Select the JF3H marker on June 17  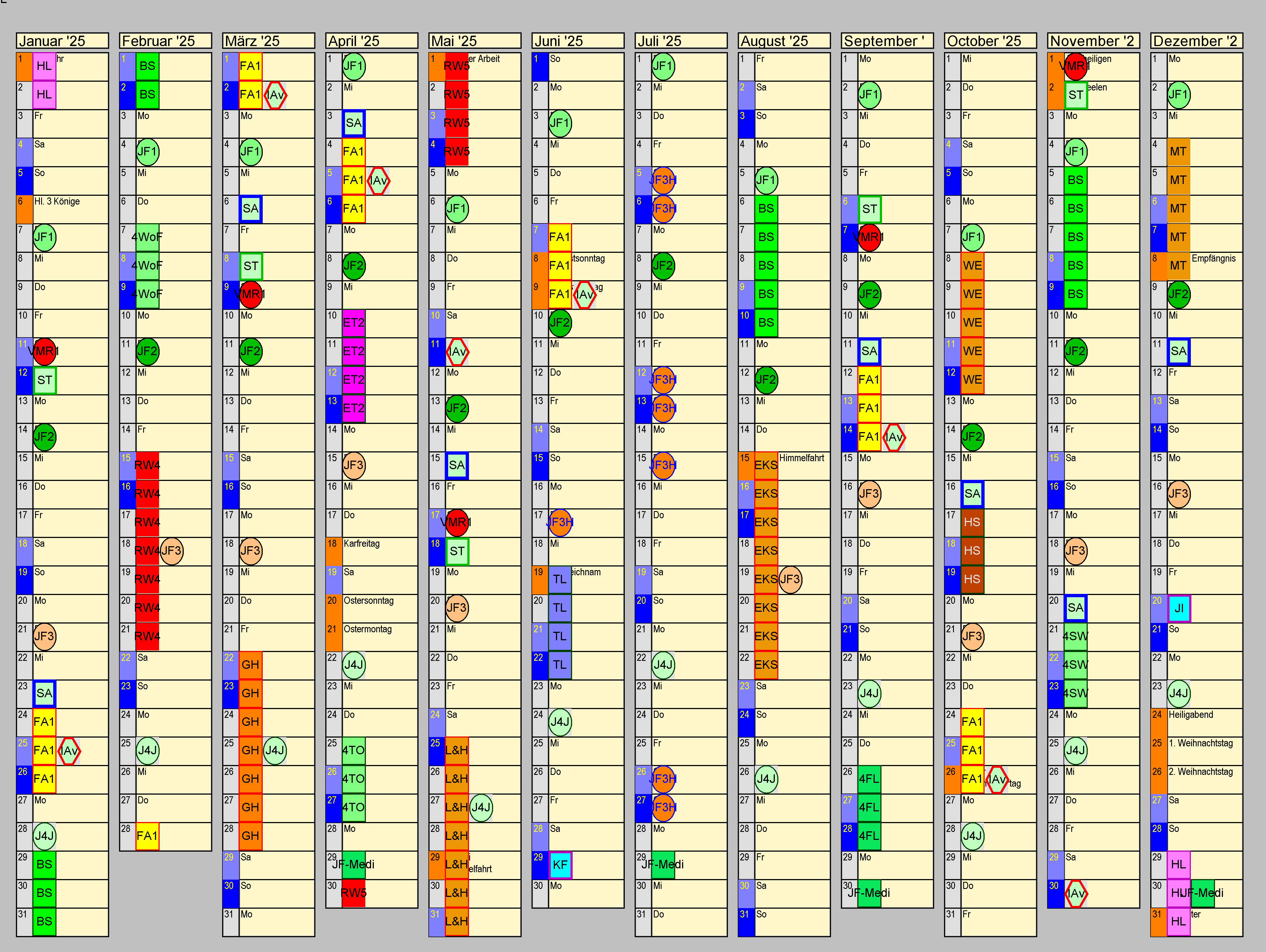click(x=560, y=522)
